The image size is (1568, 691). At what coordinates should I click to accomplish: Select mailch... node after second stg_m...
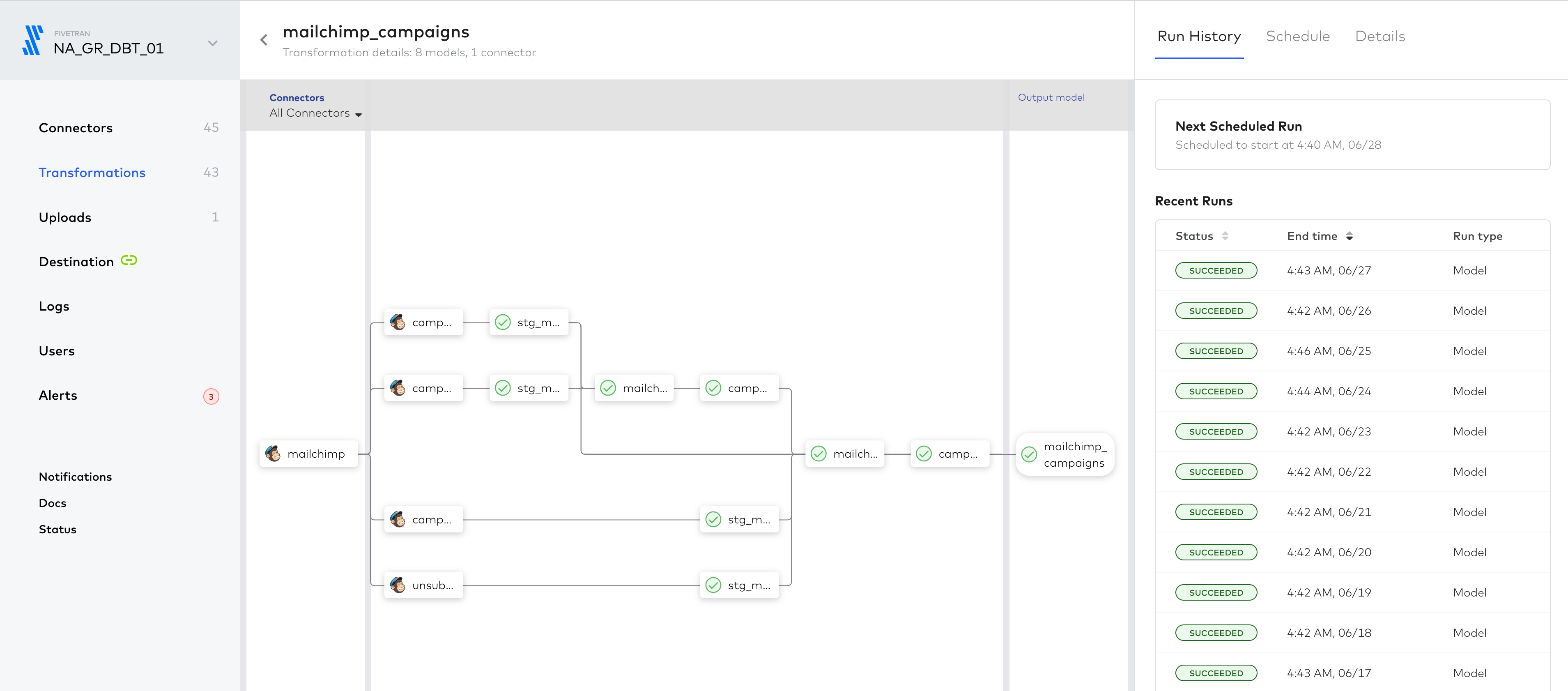tap(634, 388)
